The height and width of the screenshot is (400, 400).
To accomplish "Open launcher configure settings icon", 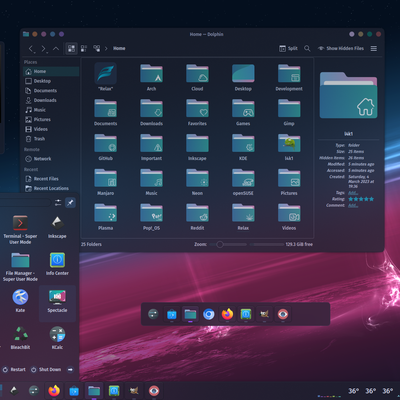I will tap(58, 203).
